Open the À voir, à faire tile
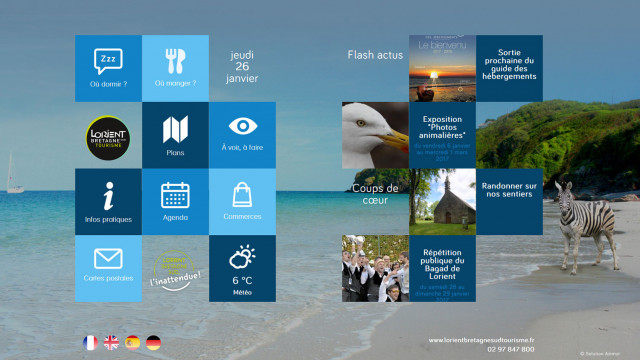The width and height of the screenshot is (640, 360). pos(242,135)
